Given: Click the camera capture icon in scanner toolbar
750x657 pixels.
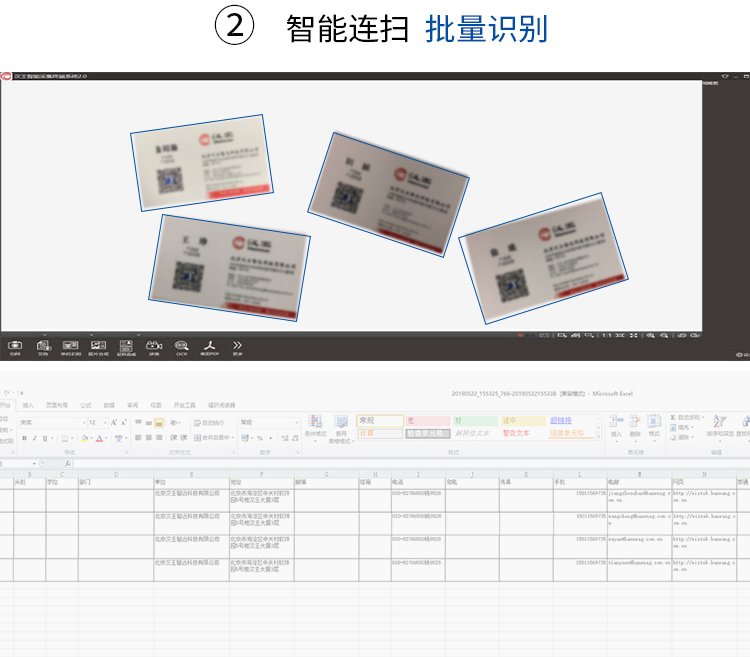Looking at the screenshot, I should coord(15,345).
